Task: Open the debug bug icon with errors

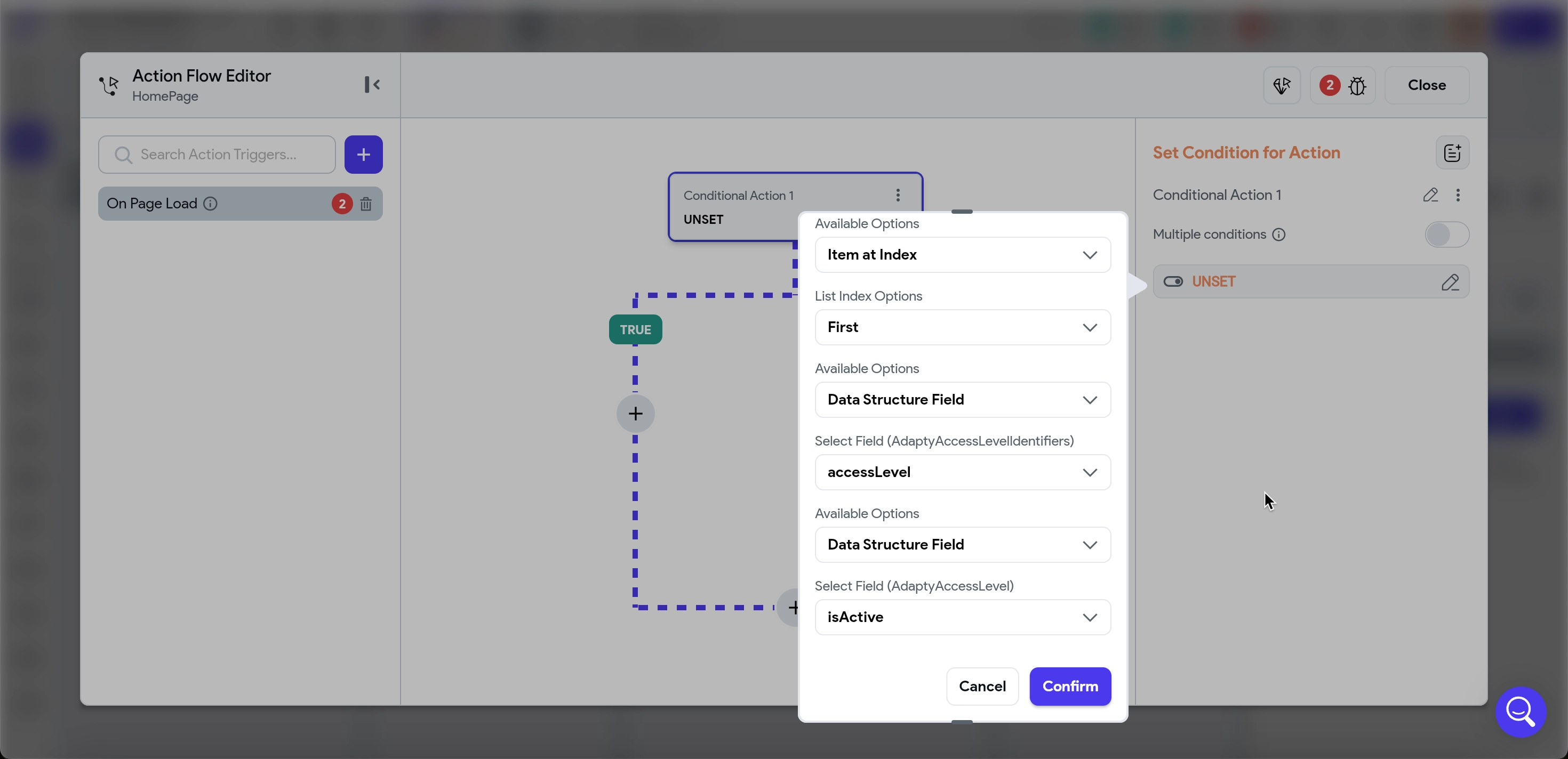Action: pos(1357,86)
